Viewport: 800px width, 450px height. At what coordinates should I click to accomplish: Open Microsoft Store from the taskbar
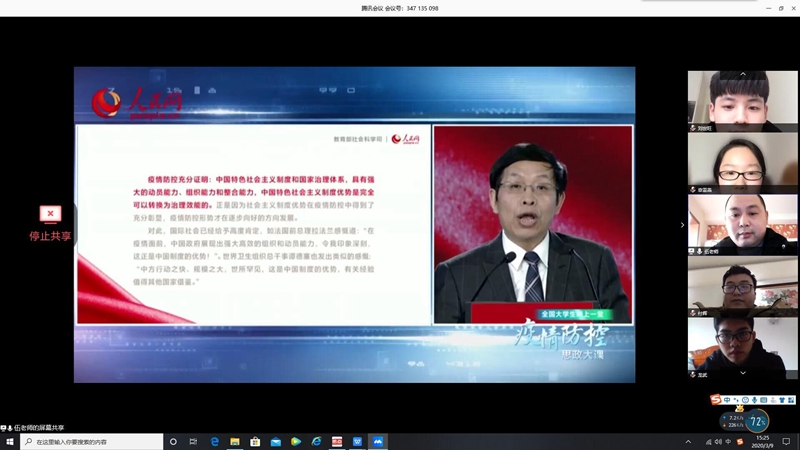click(255, 442)
